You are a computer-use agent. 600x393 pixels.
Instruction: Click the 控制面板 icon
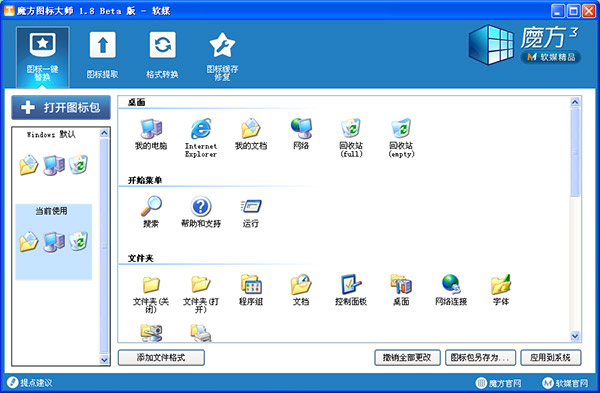pos(351,290)
